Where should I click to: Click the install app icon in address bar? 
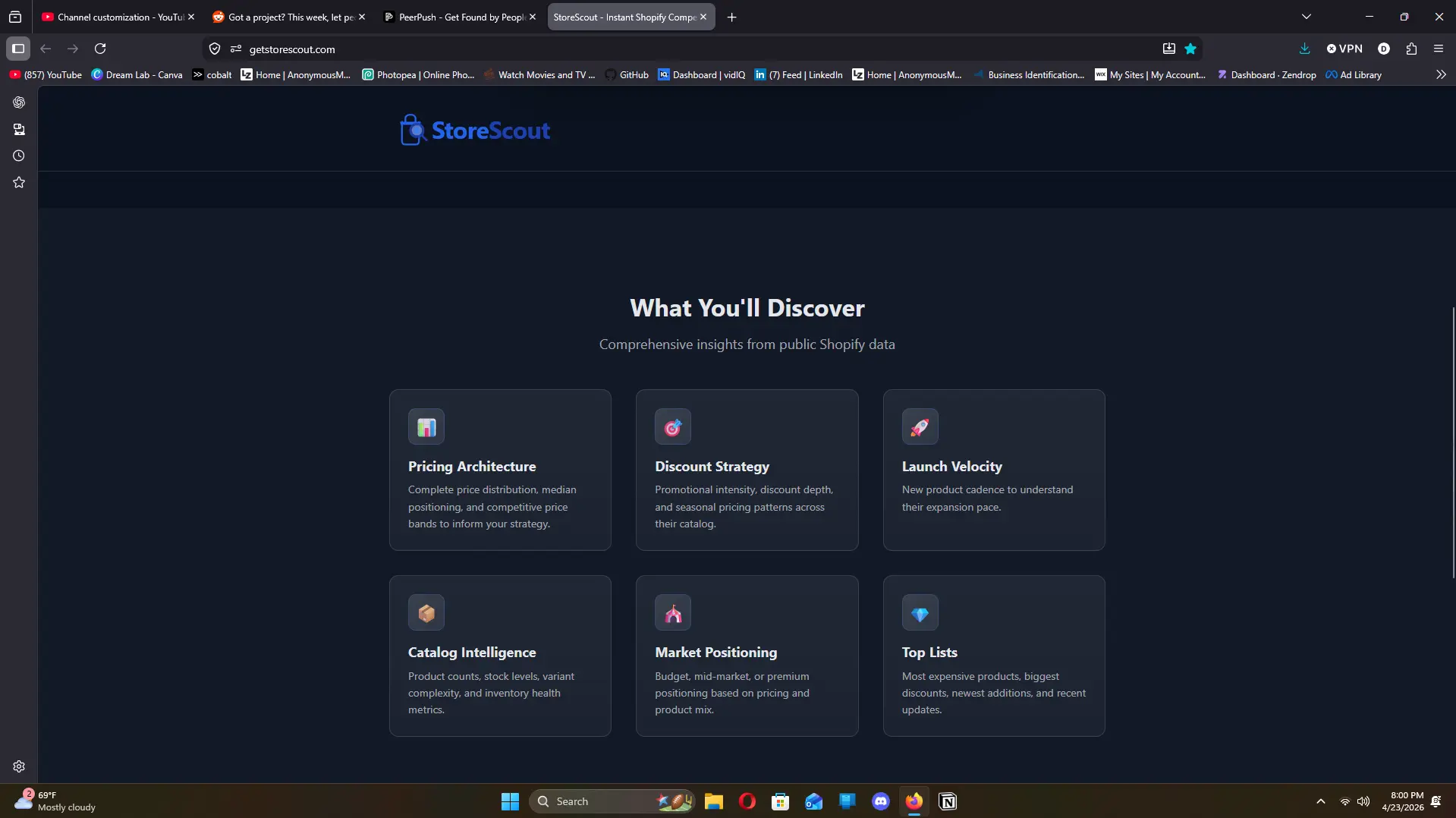coord(1169,49)
